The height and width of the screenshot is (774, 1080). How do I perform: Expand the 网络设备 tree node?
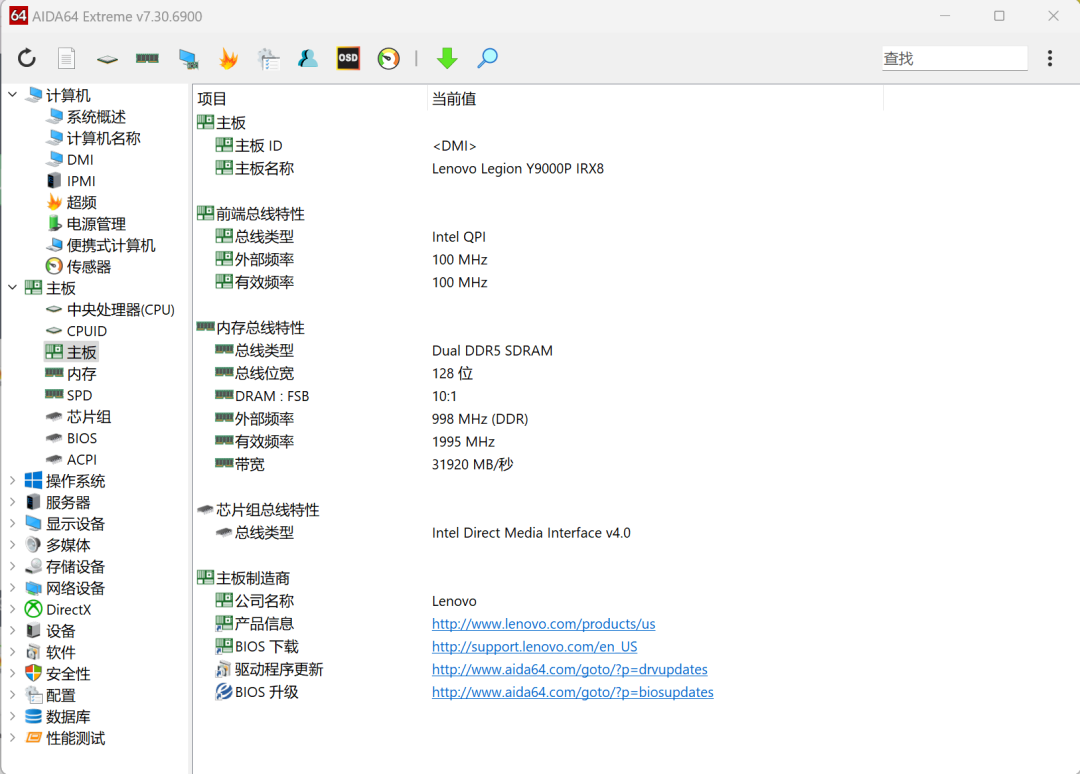point(12,587)
